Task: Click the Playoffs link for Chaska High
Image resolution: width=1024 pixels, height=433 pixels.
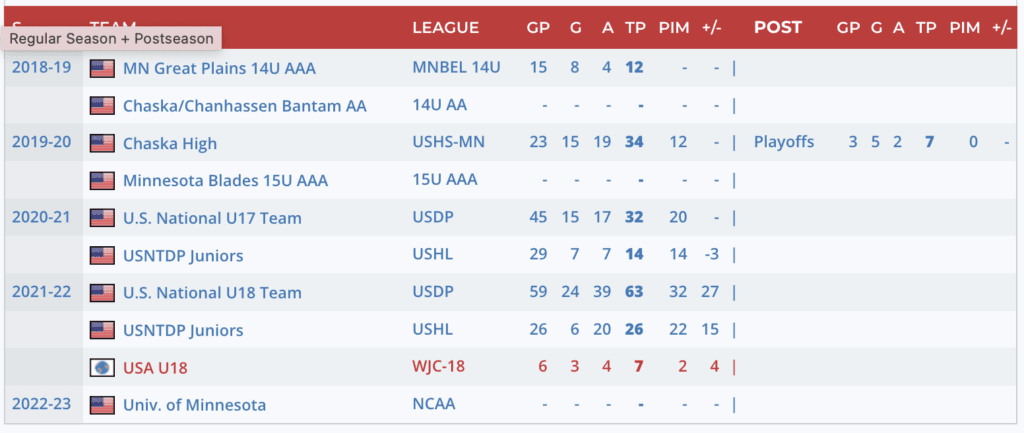Action: pos(784,143)
